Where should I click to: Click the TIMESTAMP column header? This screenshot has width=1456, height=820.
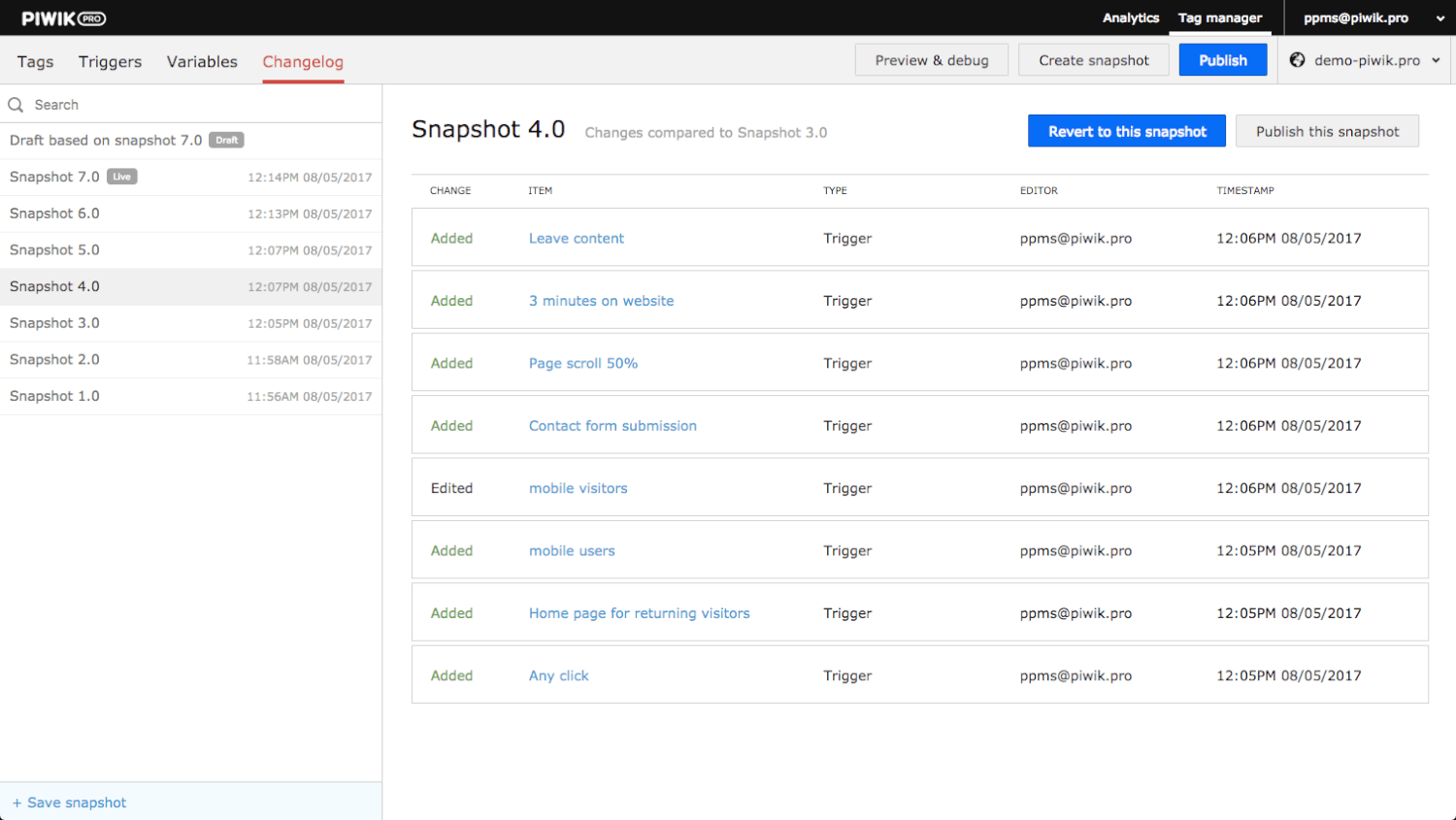point(1245,191)
